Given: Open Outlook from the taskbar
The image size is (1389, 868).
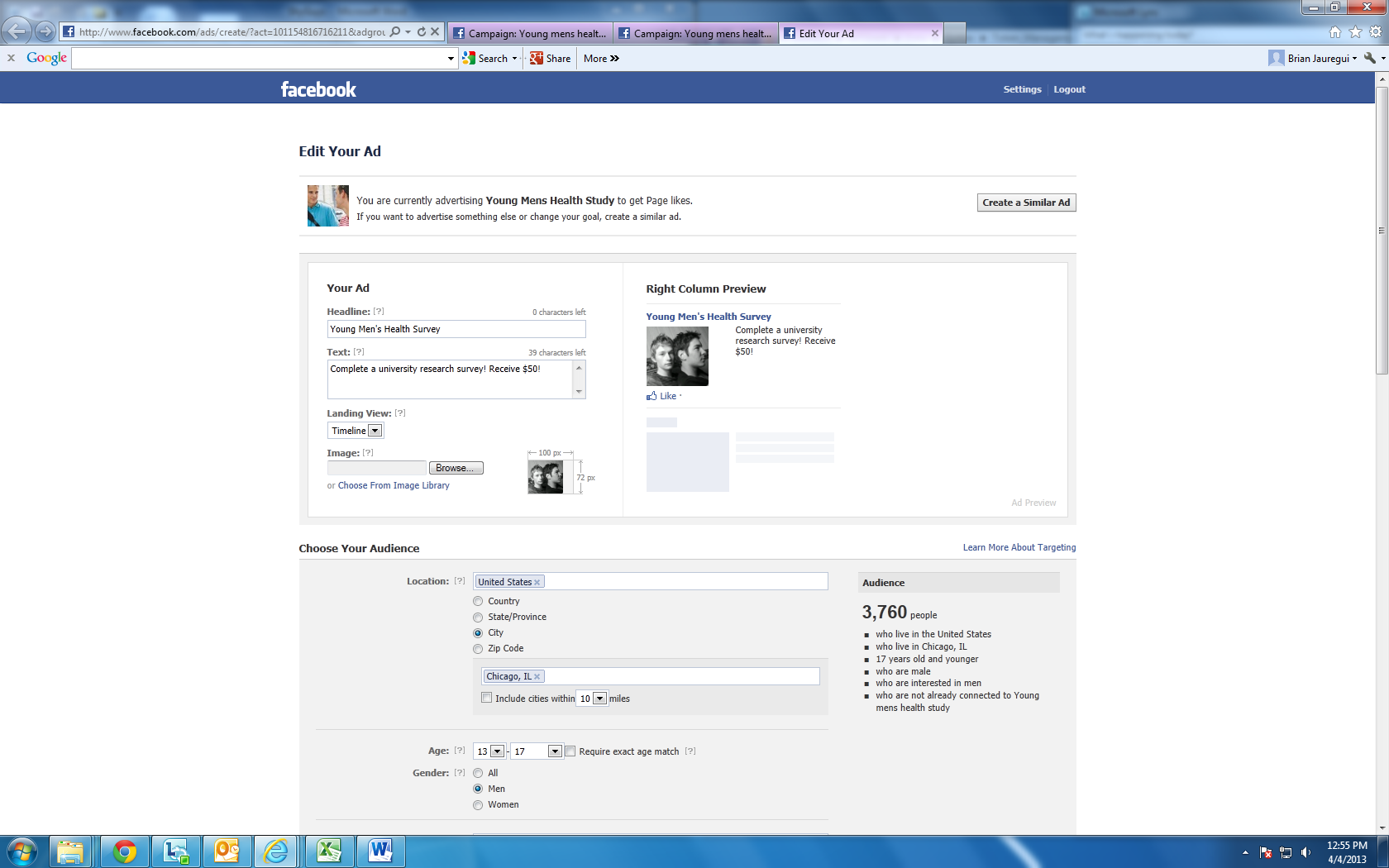Looking at the screenshot, I should 227,851.
